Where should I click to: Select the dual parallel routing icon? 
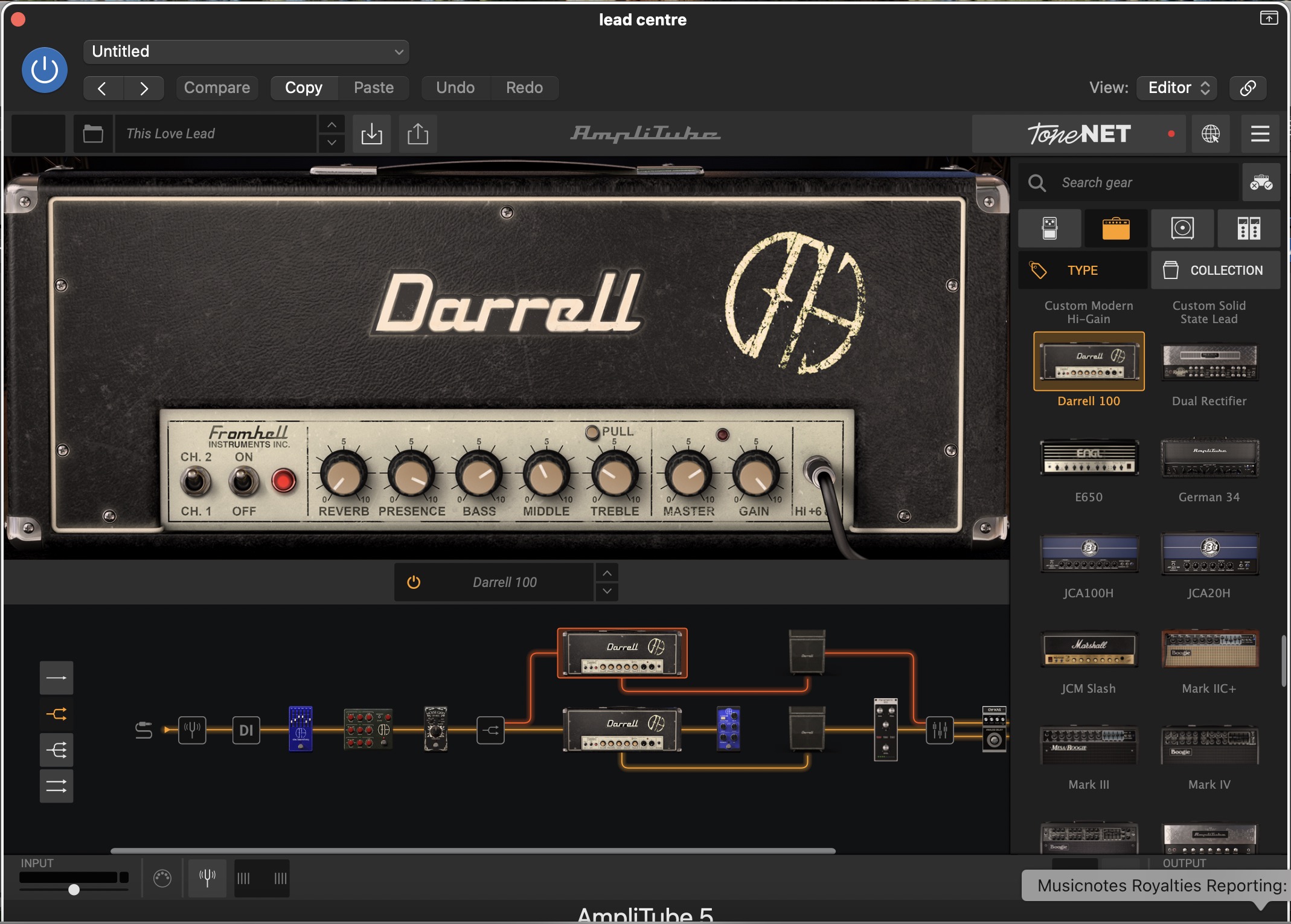(57, 786)
